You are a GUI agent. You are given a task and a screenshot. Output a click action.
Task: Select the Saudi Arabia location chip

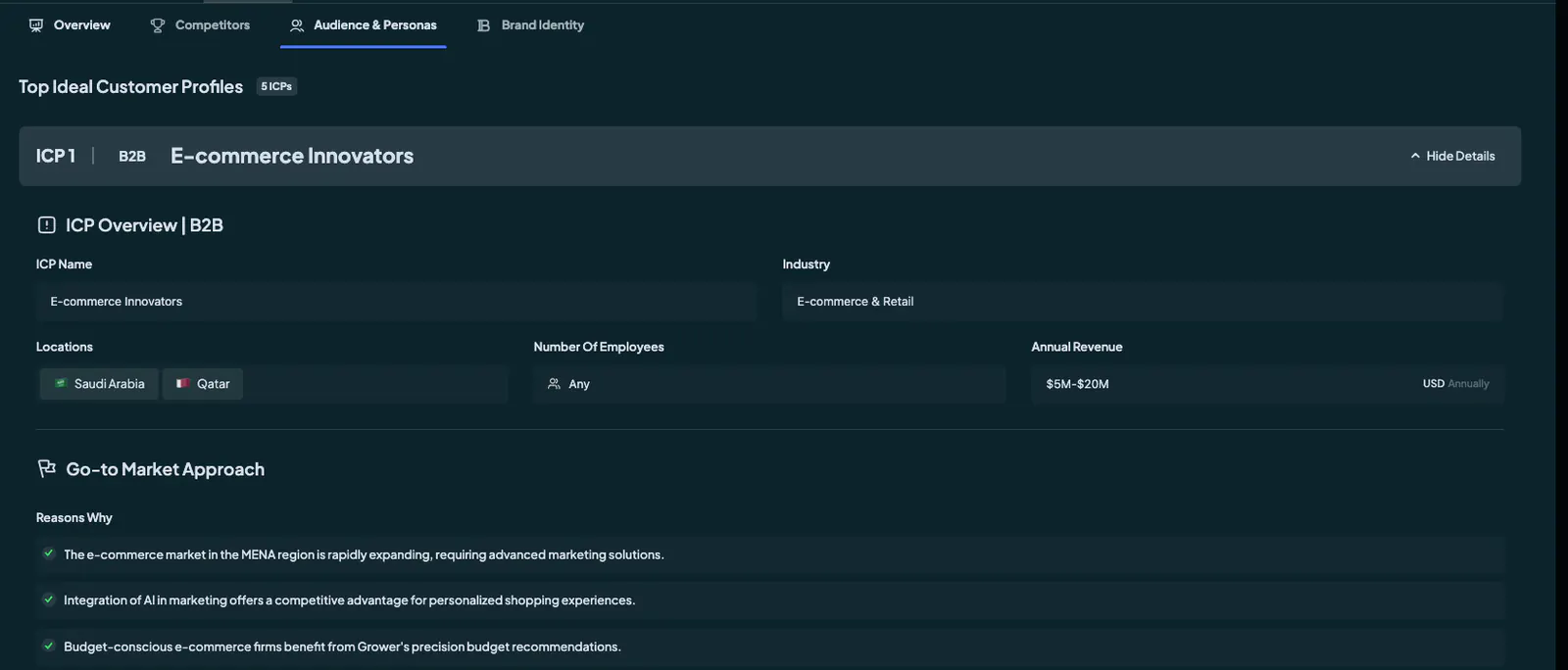99,384
